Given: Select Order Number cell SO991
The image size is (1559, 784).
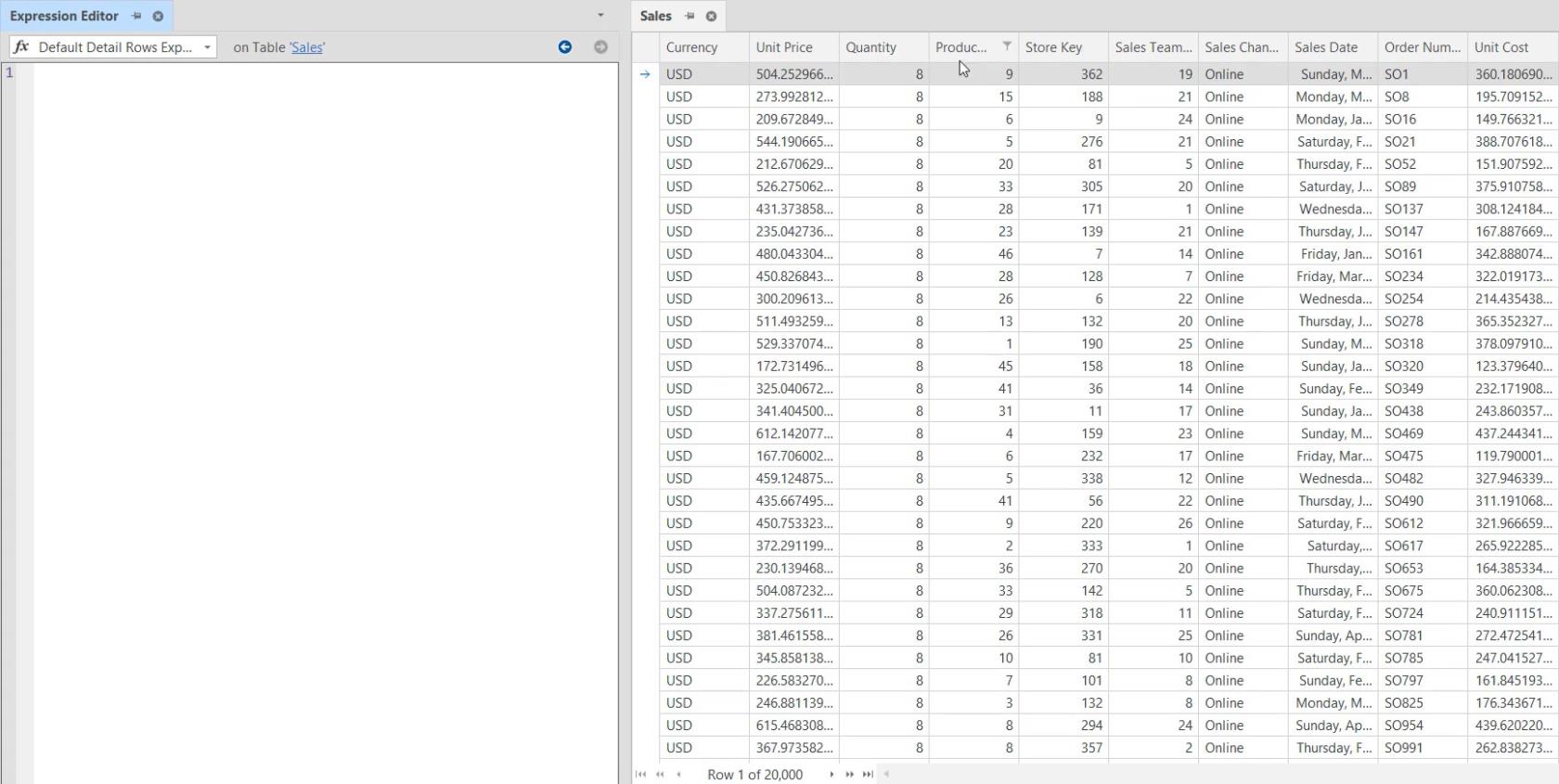Looking at the screenshot, I should click(x=1423, y=748).
